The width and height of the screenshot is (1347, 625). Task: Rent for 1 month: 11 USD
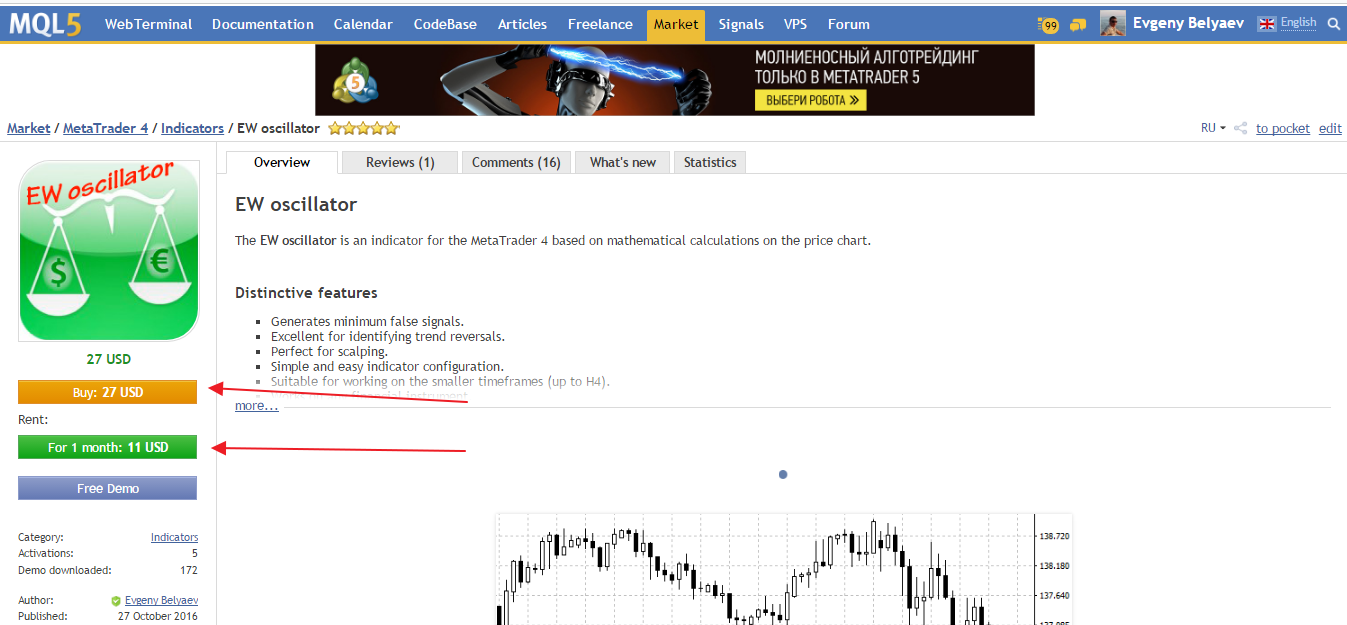(108, 447)
